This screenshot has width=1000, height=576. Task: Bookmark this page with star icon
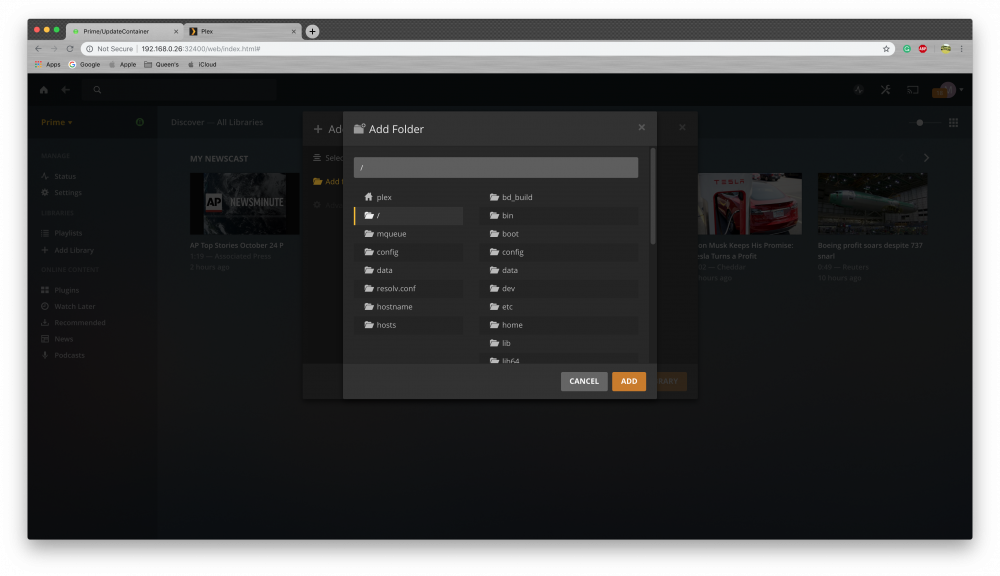[x=886, y=48]
